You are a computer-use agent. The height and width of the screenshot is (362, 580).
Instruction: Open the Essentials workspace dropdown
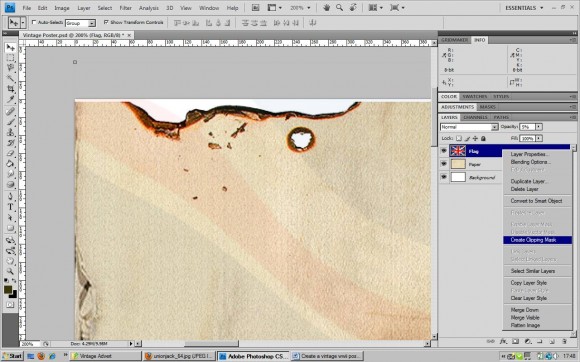pos(524,8)
